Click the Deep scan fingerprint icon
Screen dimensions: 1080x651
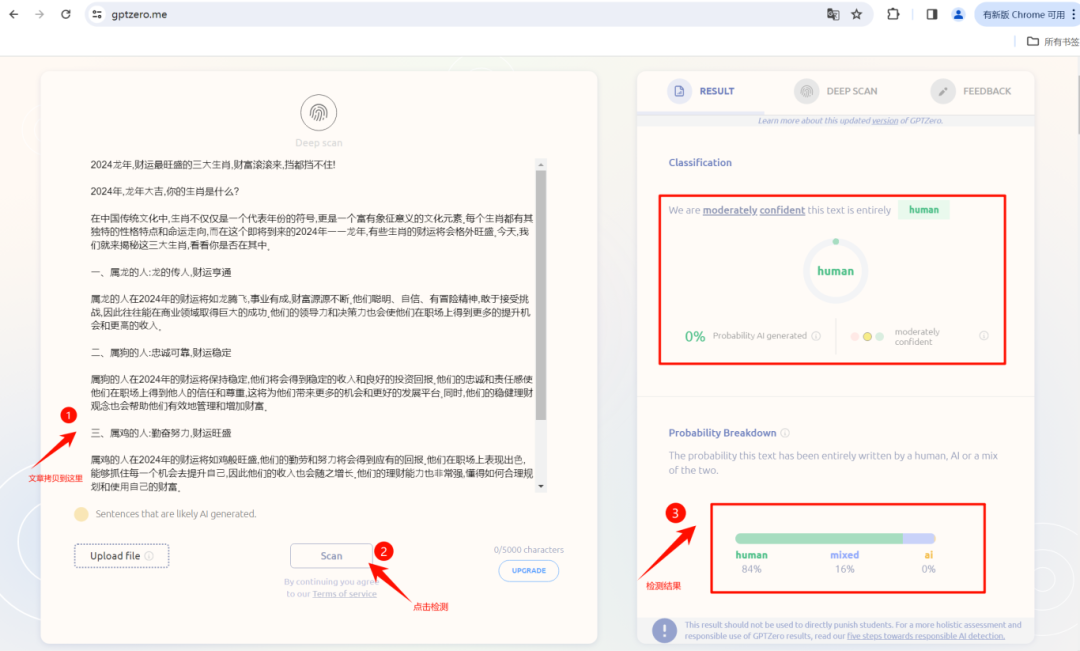(318, 112)
